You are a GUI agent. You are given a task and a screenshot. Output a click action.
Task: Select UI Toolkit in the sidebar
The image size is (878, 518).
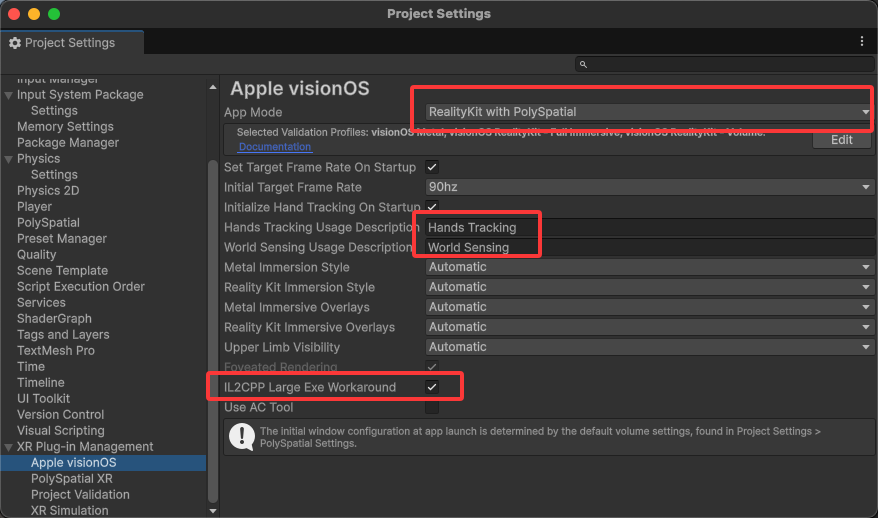tap(43, 399)
